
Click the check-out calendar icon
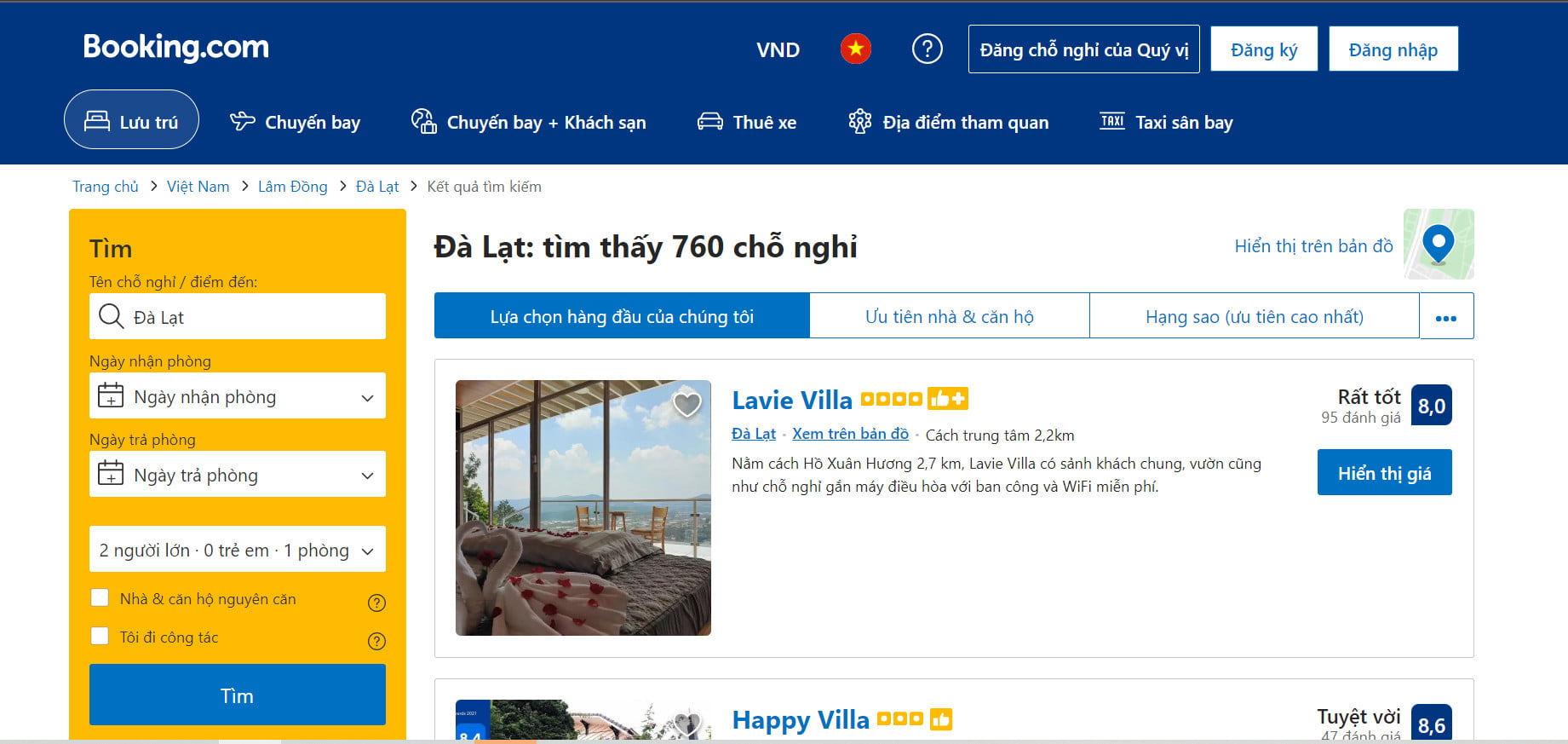coord(111,474)
